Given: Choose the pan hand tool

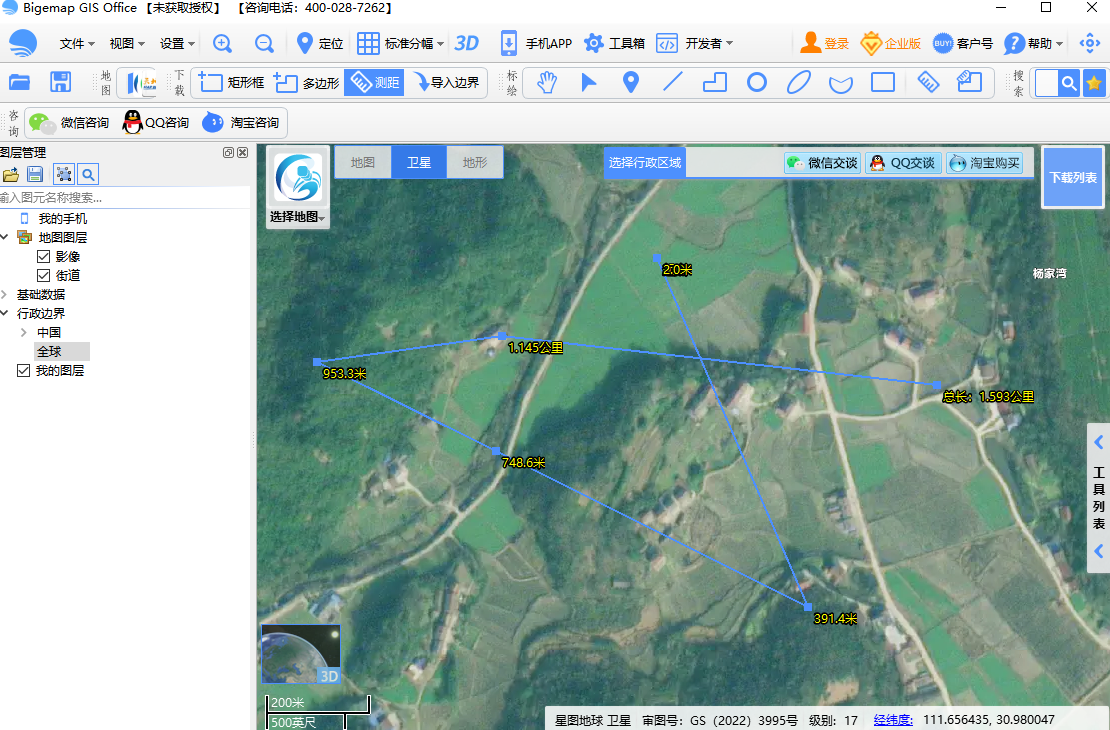Looking at the screenshot, I should click(x=545, y=83).
